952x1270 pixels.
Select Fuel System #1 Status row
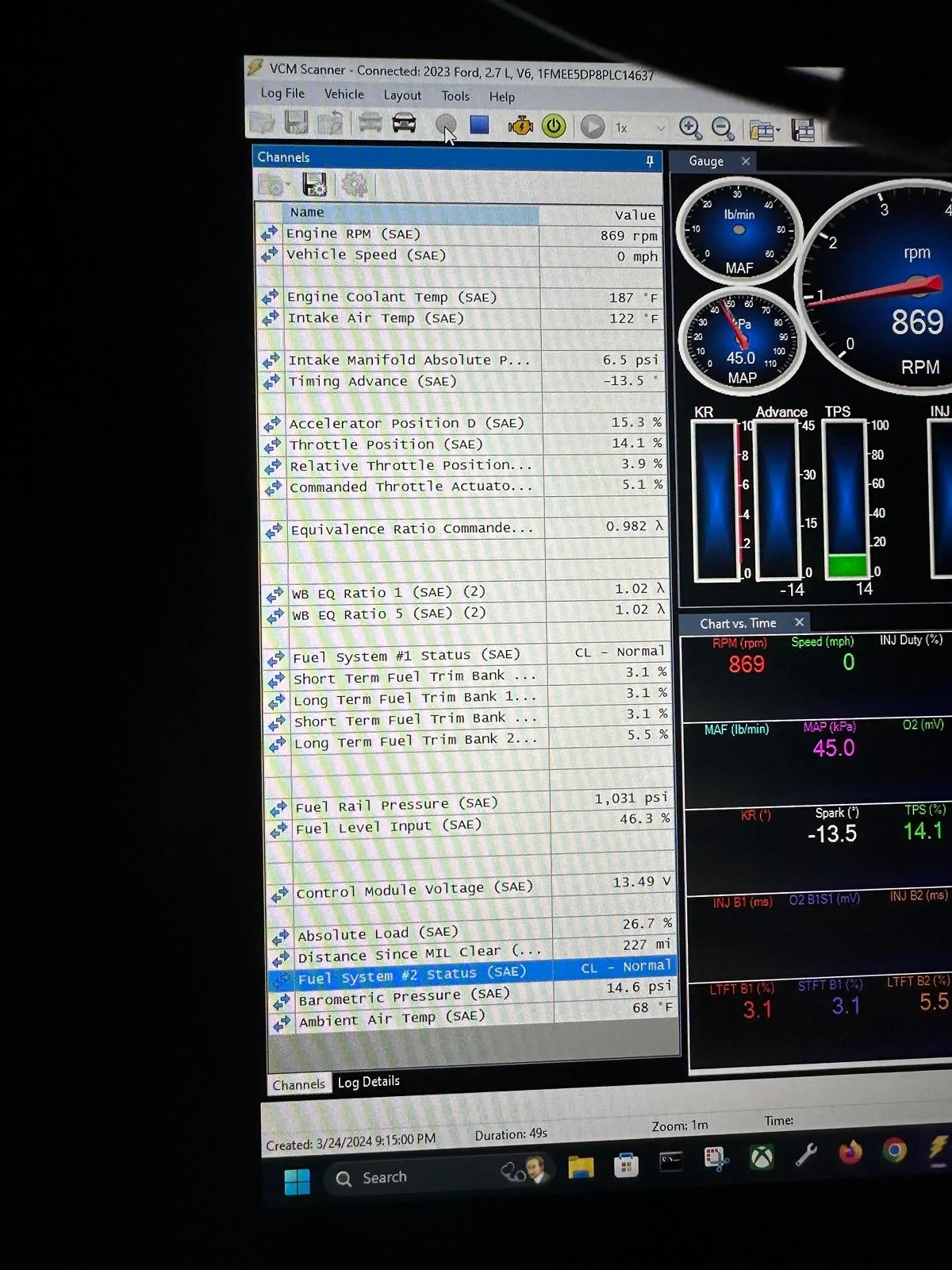click(466, 656)
